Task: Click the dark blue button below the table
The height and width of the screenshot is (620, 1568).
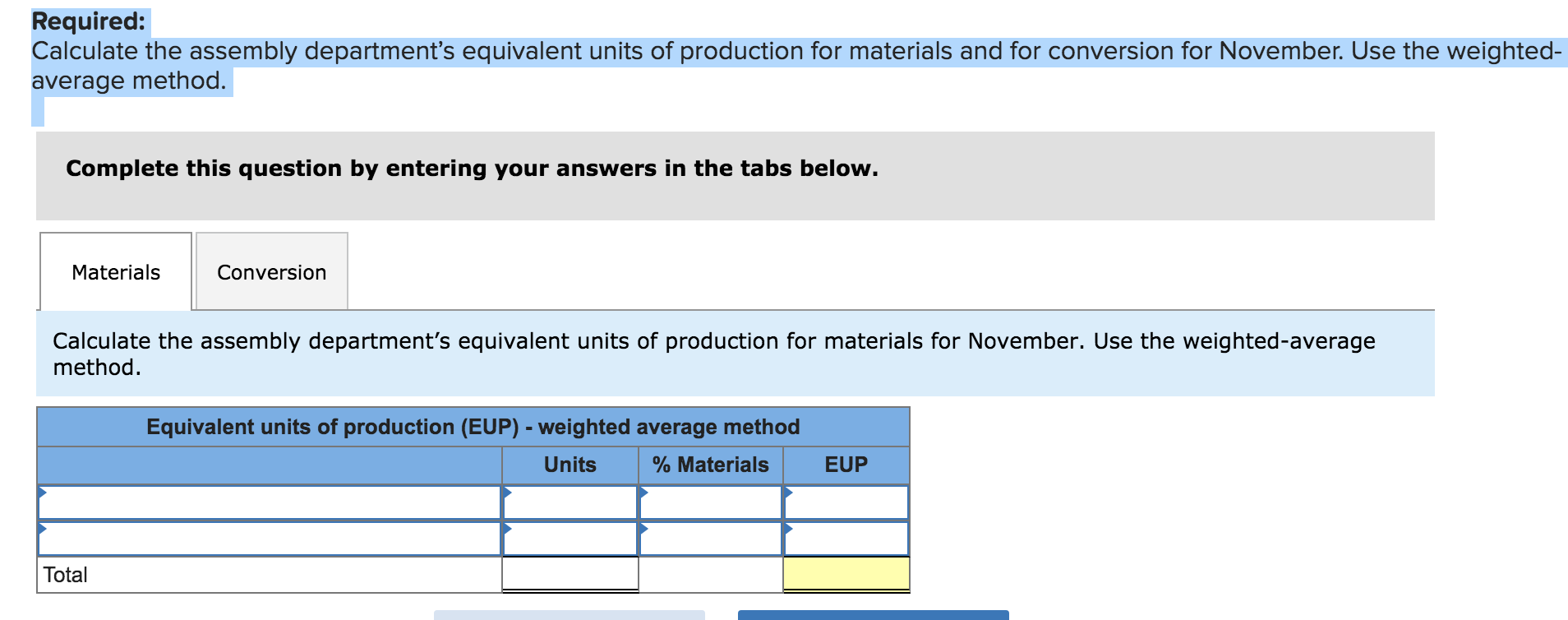Action: tap(875, 615)
